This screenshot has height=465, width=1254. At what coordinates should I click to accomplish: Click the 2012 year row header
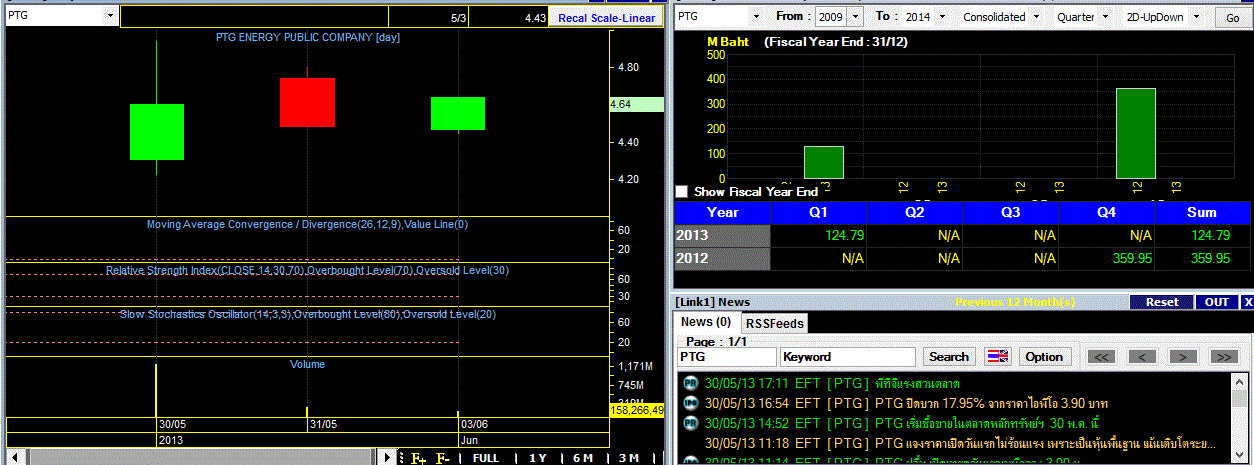[x=722, y=258]
